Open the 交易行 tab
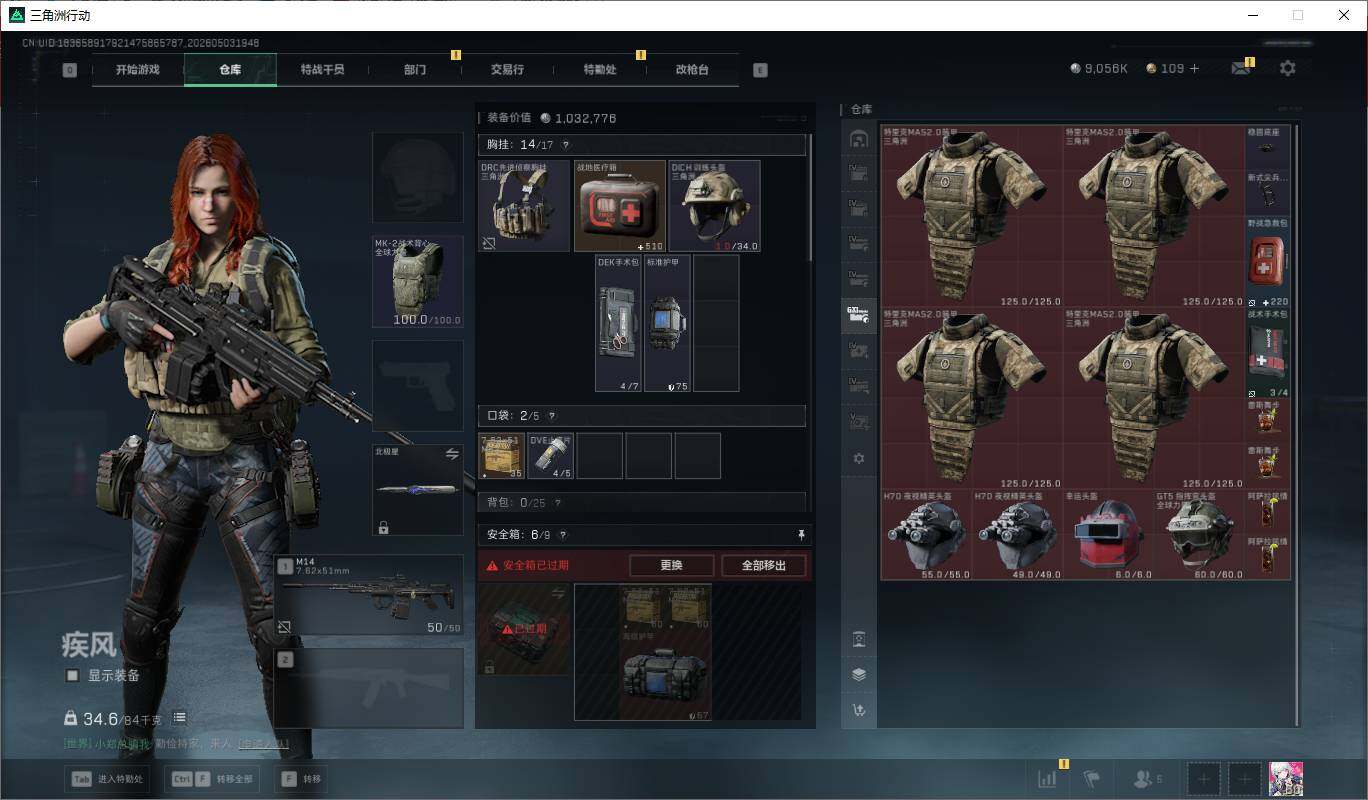This screenshot has height=800, width=1368. click(507, 70)
